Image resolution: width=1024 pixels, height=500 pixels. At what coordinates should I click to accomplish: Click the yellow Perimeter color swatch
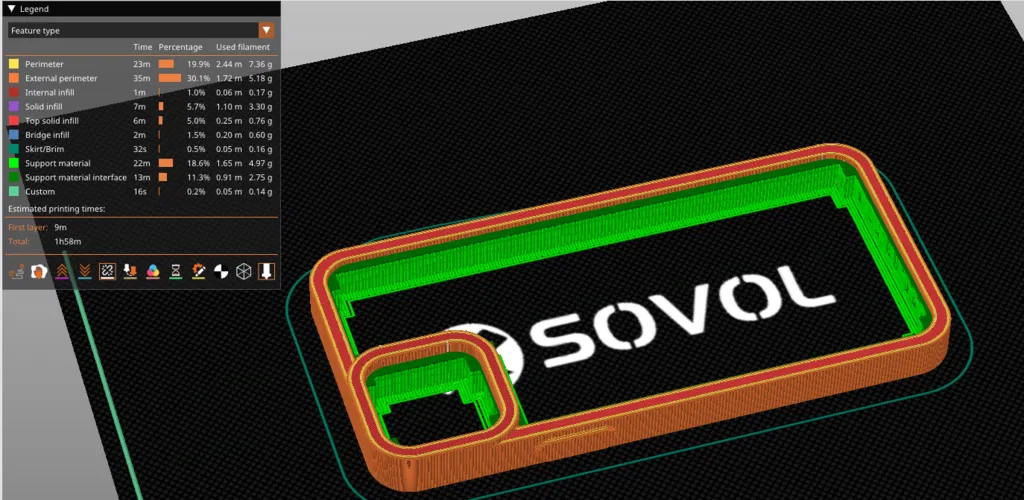13,64
